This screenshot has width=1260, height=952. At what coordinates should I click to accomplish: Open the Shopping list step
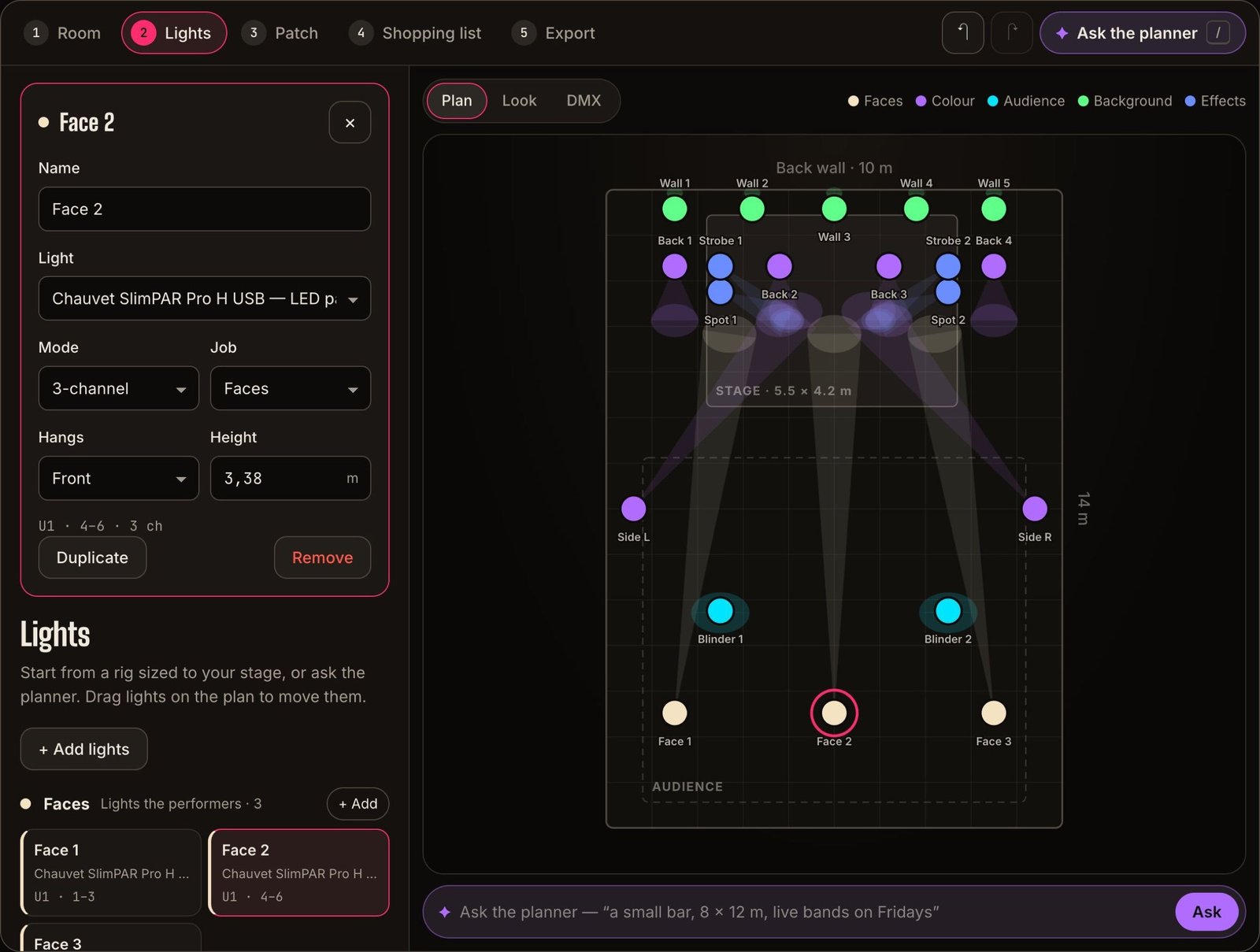pos(416,33)
